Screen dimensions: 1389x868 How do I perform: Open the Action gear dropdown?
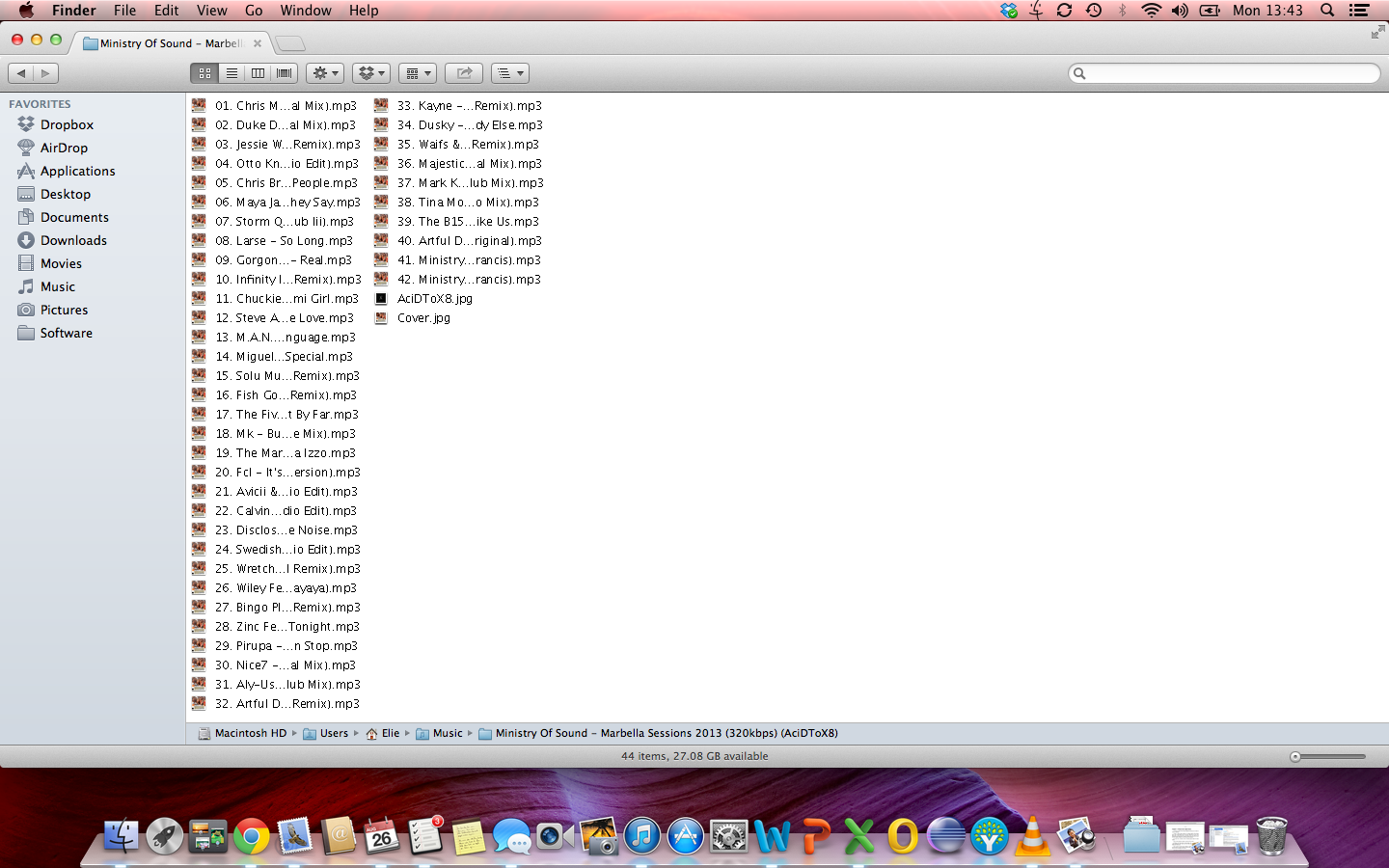[325, 73]
